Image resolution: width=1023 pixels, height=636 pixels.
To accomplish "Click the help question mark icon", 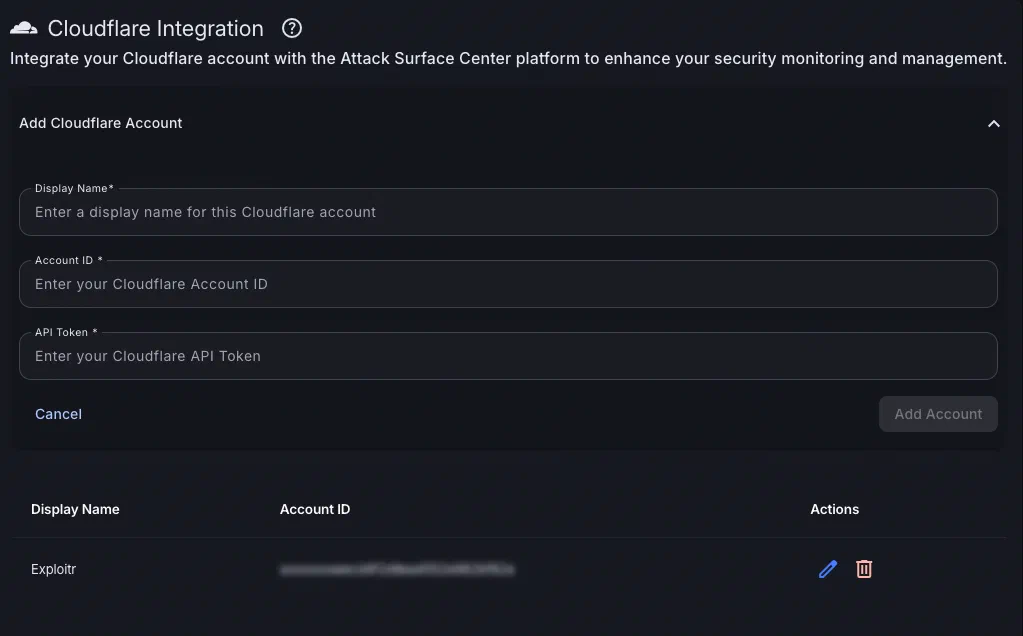I will coord(292,28).
